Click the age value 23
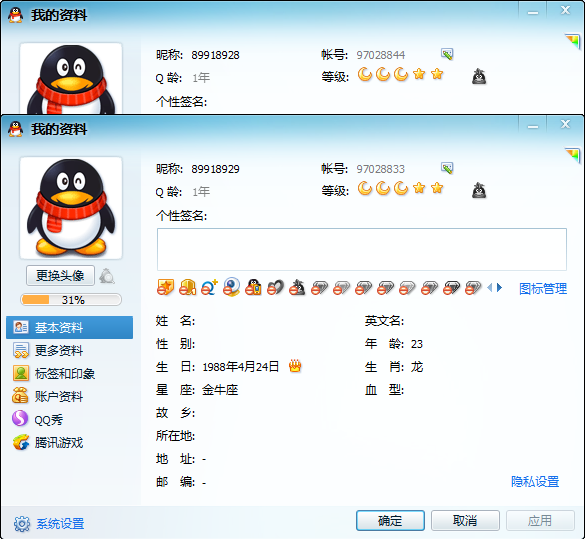Viewport: 585px width, 539px height. [x=417, y=344]
